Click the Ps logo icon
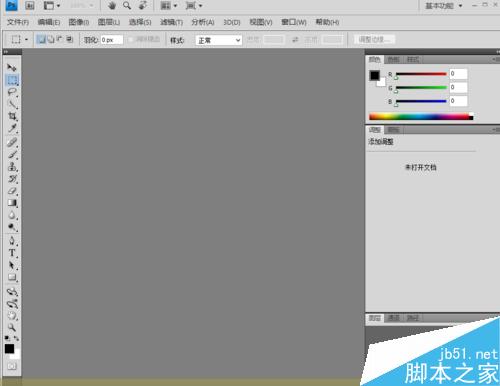 [11, 5]
